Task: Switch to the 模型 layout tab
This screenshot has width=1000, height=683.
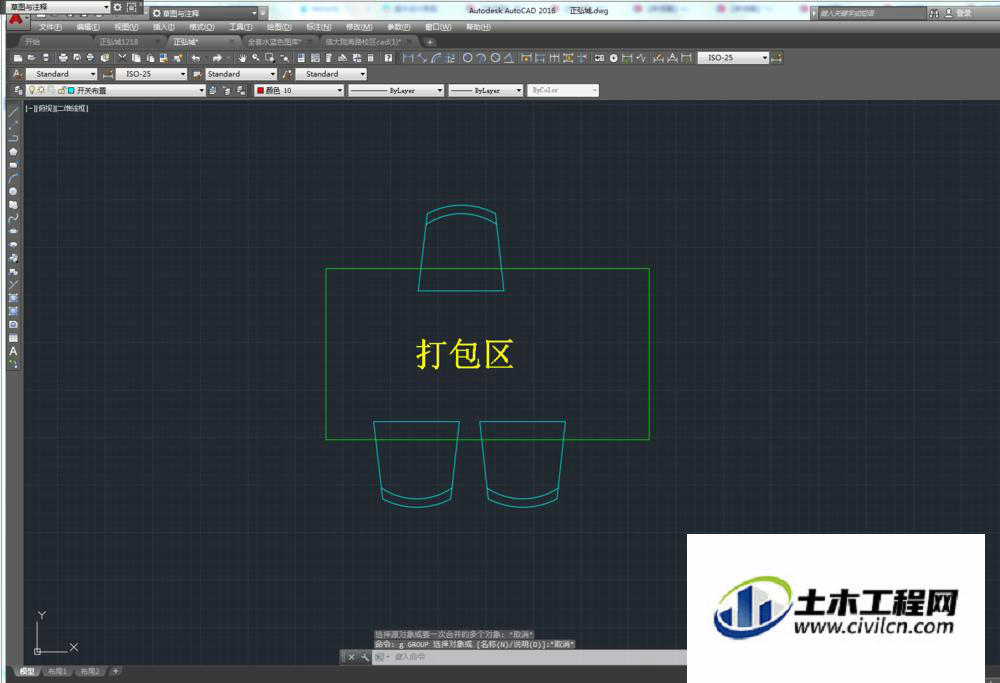Action: tap(26, 672)
